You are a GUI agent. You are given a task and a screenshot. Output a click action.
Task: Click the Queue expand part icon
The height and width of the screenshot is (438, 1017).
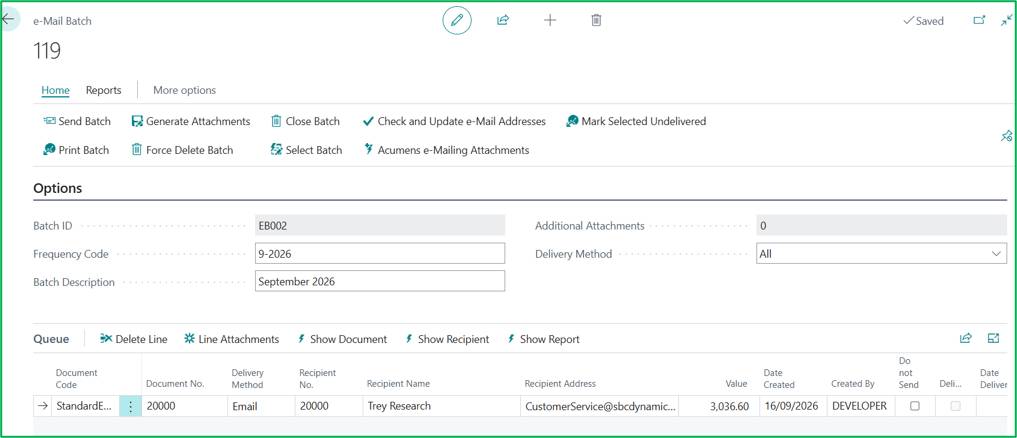(993, 338)
